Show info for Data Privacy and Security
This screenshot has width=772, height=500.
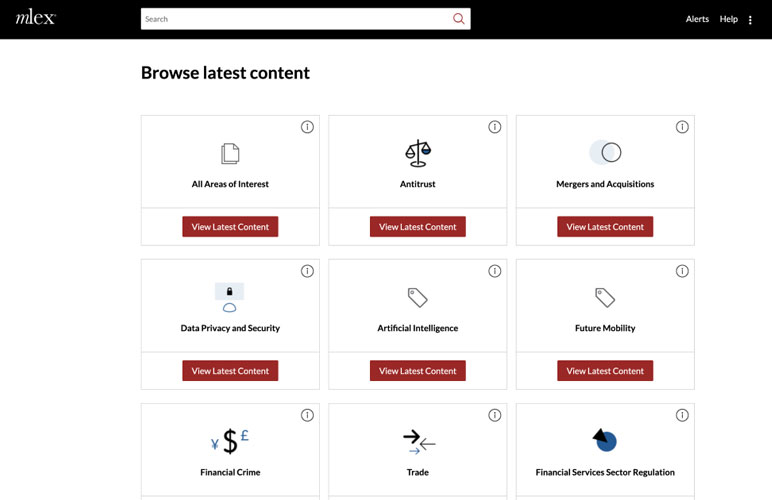tap(307, 271)
